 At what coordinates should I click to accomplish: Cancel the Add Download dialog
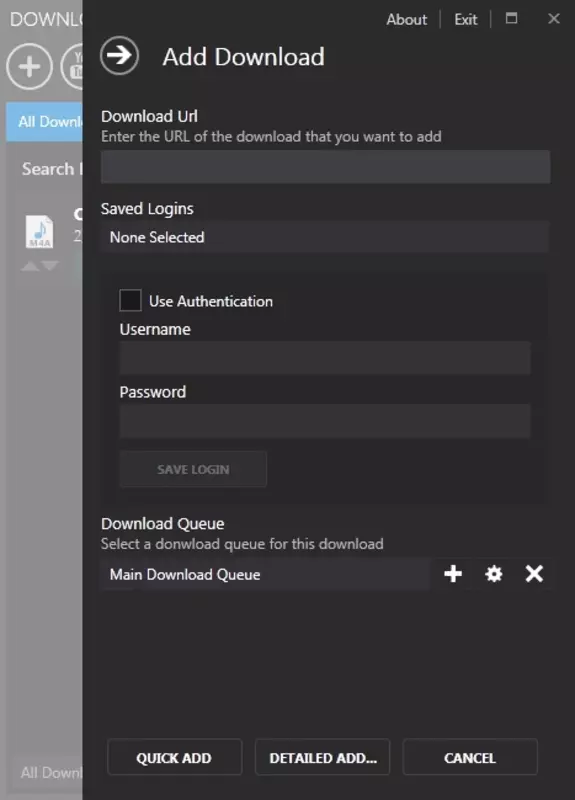tap(470, 757)
